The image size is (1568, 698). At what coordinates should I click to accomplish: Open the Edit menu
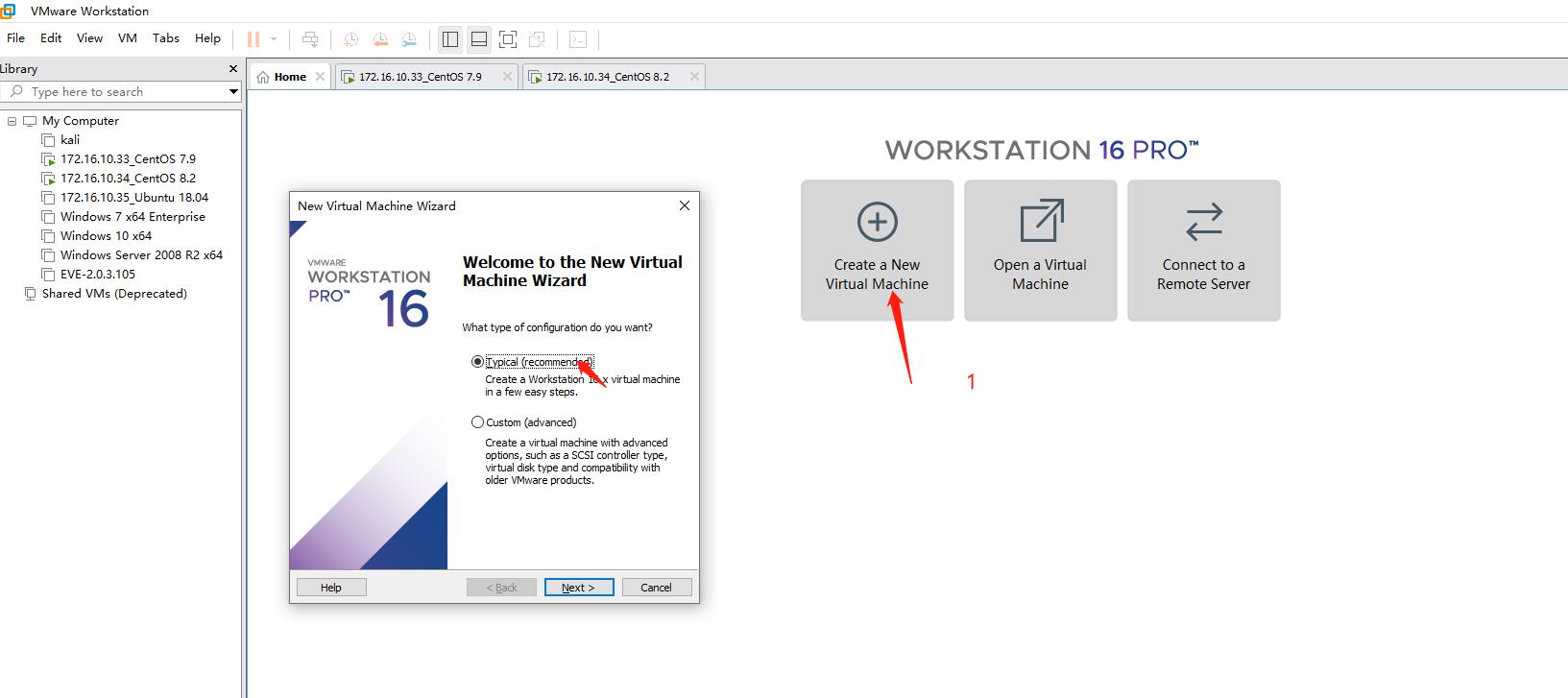[x=51, y=38]
